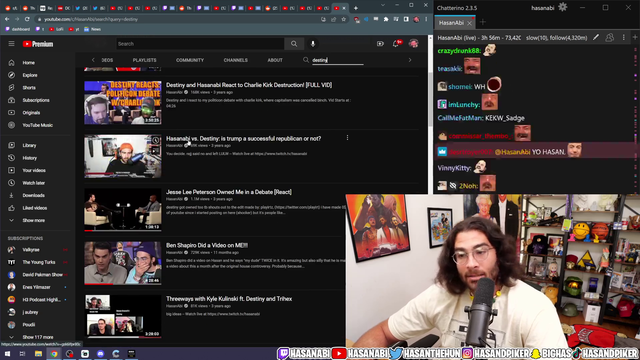Go back in Chrome browser
This screenshot has height=360, width=640.
pyautogui.click(x=7, y=19)
